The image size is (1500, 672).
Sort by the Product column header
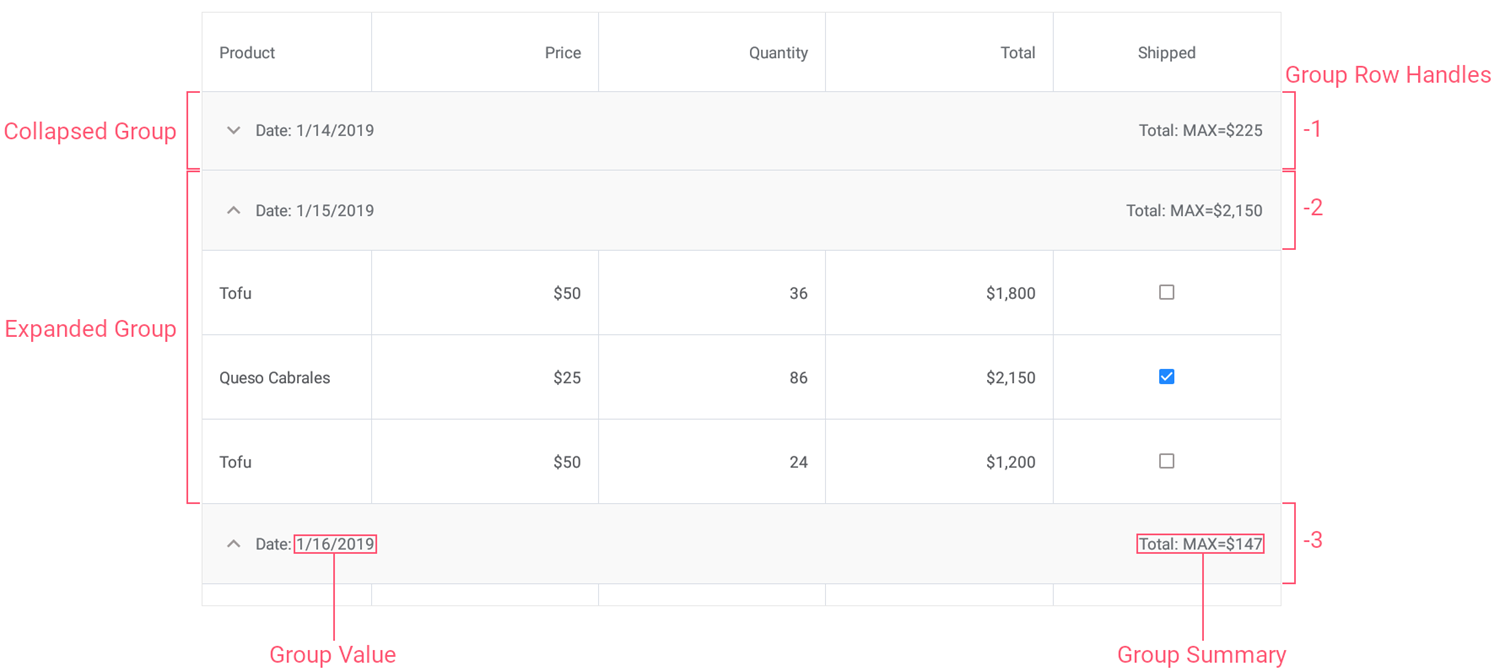point(247,53)
